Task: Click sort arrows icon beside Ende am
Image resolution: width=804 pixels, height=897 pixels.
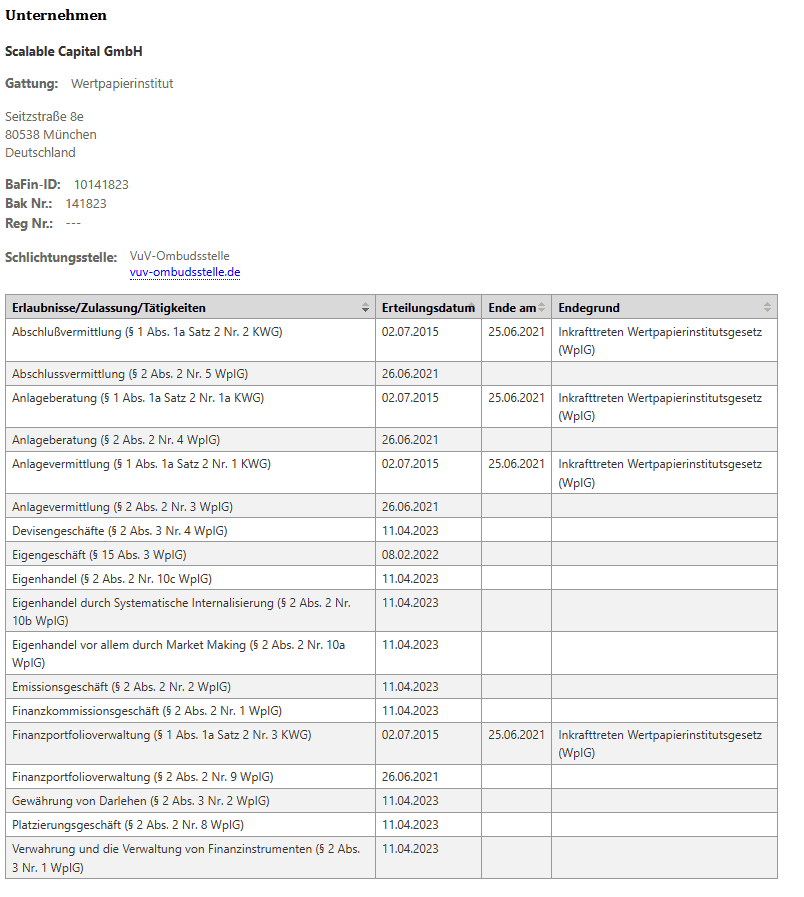Action: click(x=543, y=308)
